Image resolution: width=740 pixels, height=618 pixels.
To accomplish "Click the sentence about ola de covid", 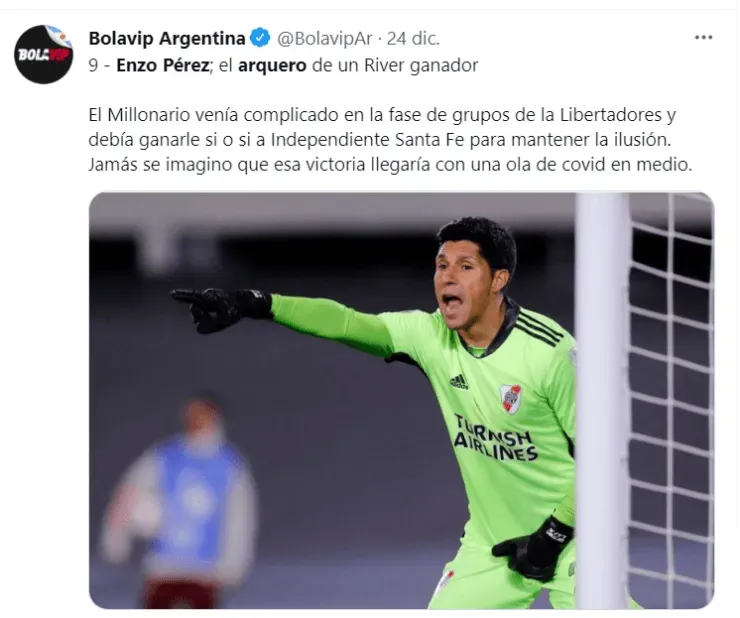I will point(390,165).
